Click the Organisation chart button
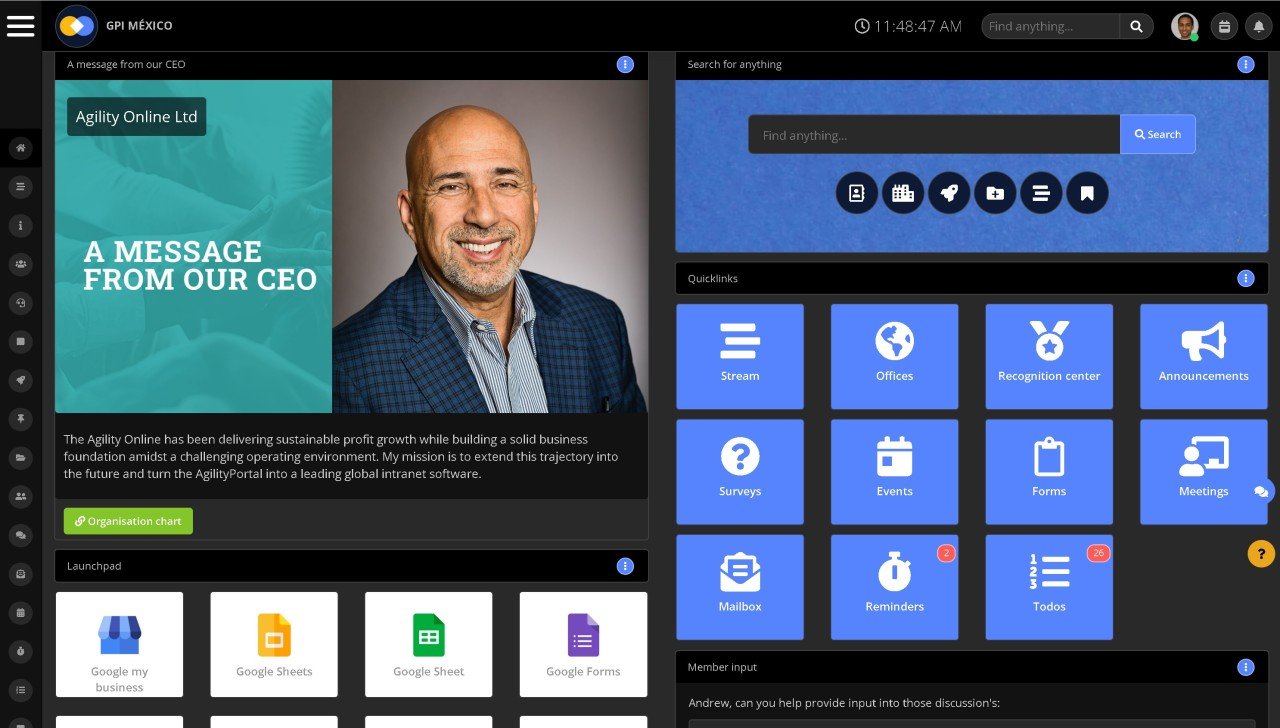This screenshot has width=1280, height=728. point(127,520)
